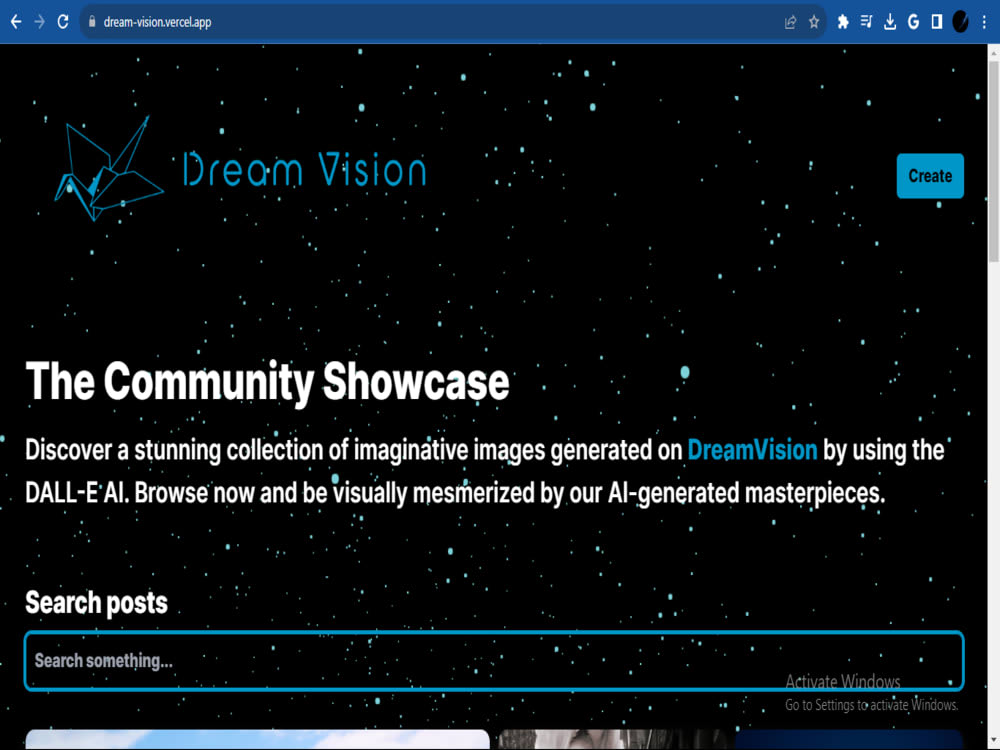
Task: Bookmark this page with the star
Action: pos(814,22)
